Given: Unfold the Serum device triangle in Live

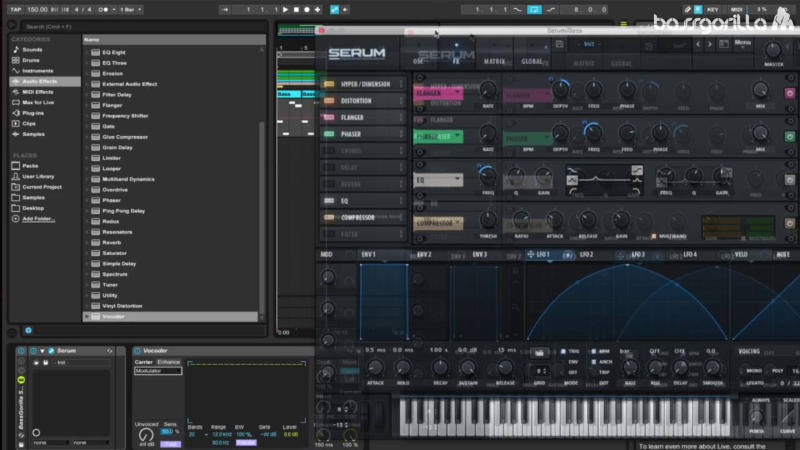Looking at the screenshot, I should [x=42, y=351].
